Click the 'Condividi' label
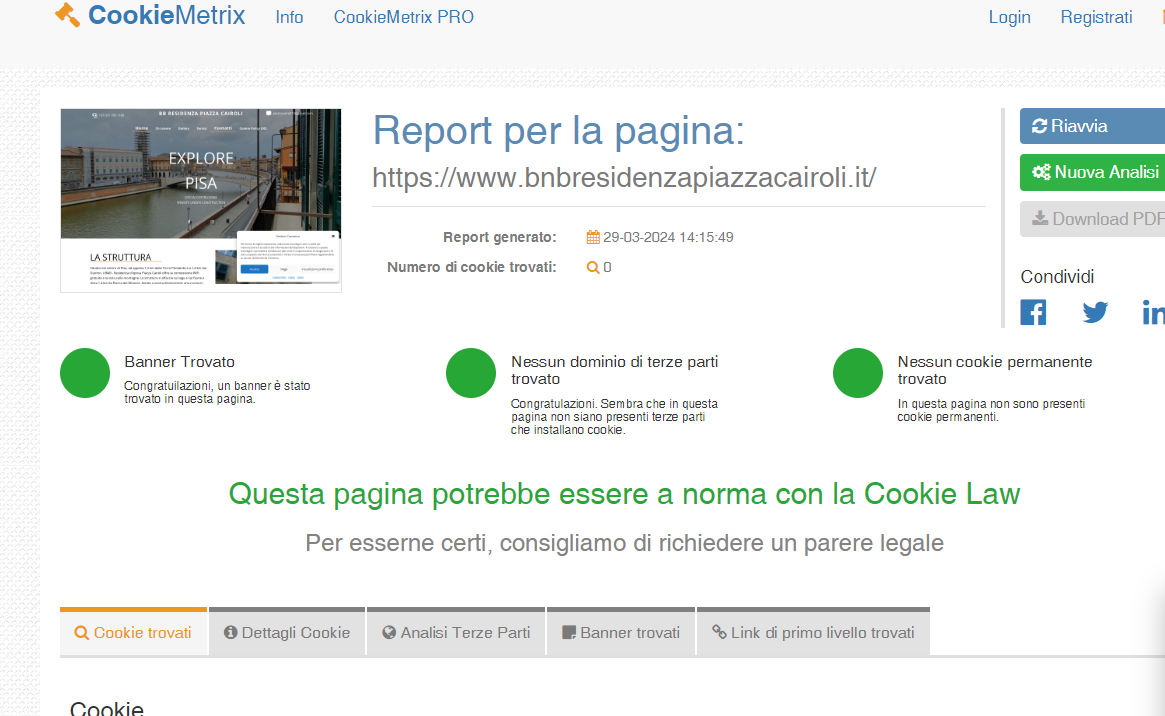 (1057, 277)
